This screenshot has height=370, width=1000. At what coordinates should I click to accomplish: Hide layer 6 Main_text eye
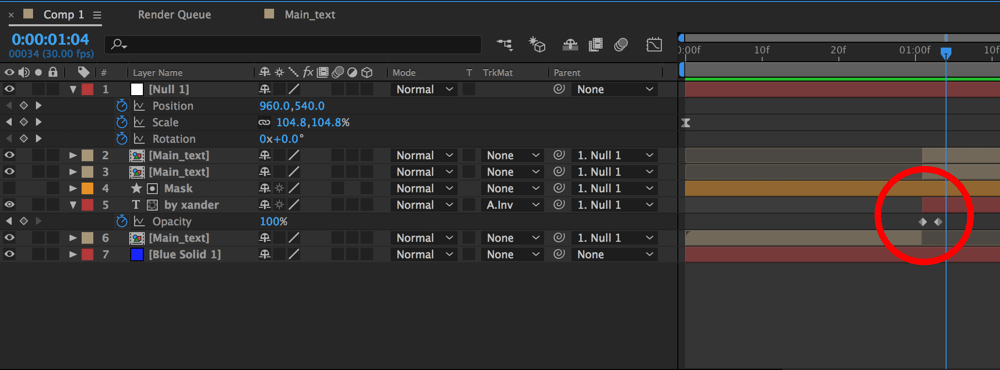click(9, 238)
